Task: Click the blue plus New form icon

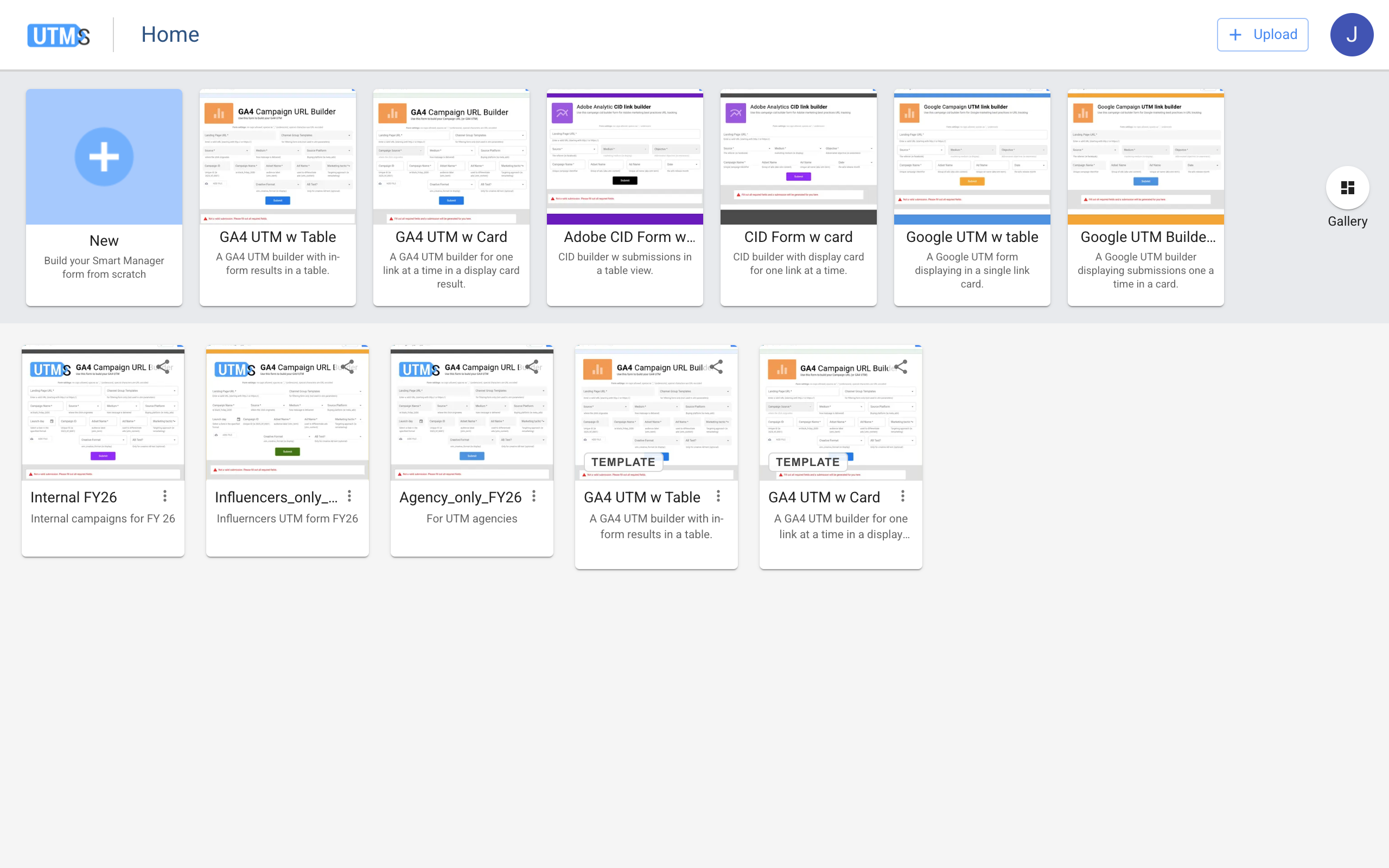Action: pos(104,157)
